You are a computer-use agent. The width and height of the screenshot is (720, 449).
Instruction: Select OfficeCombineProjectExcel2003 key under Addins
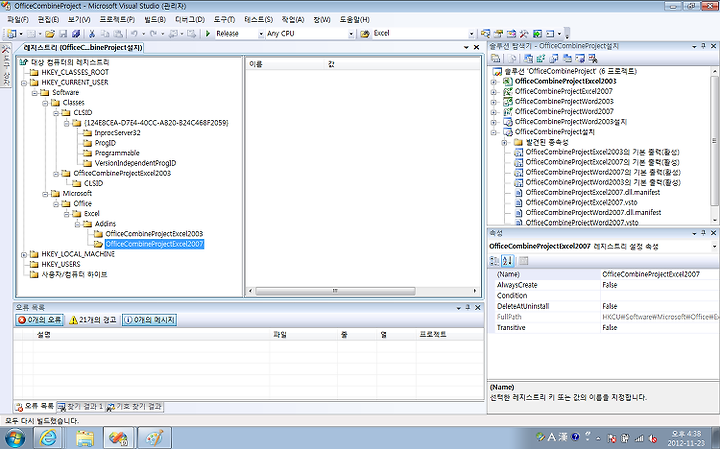click(x=154, y=234)
